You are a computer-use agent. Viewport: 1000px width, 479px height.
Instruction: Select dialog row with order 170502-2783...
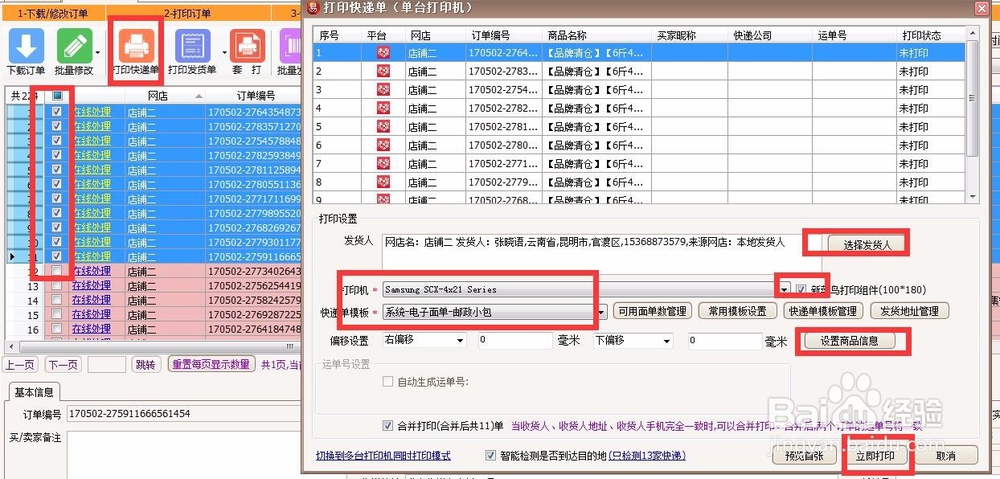coord(640,71)
